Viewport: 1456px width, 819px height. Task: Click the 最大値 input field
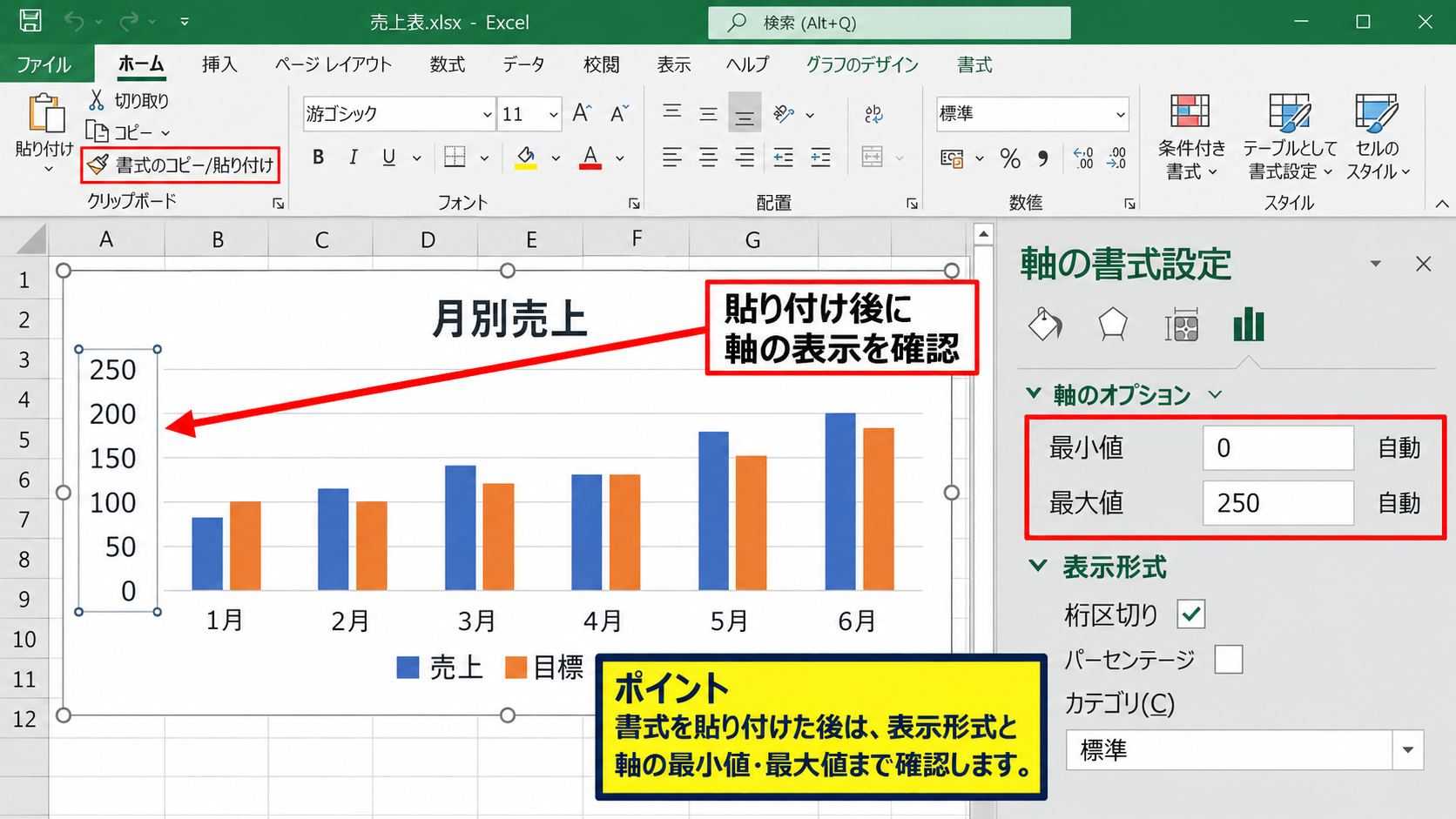[1278, 503]
